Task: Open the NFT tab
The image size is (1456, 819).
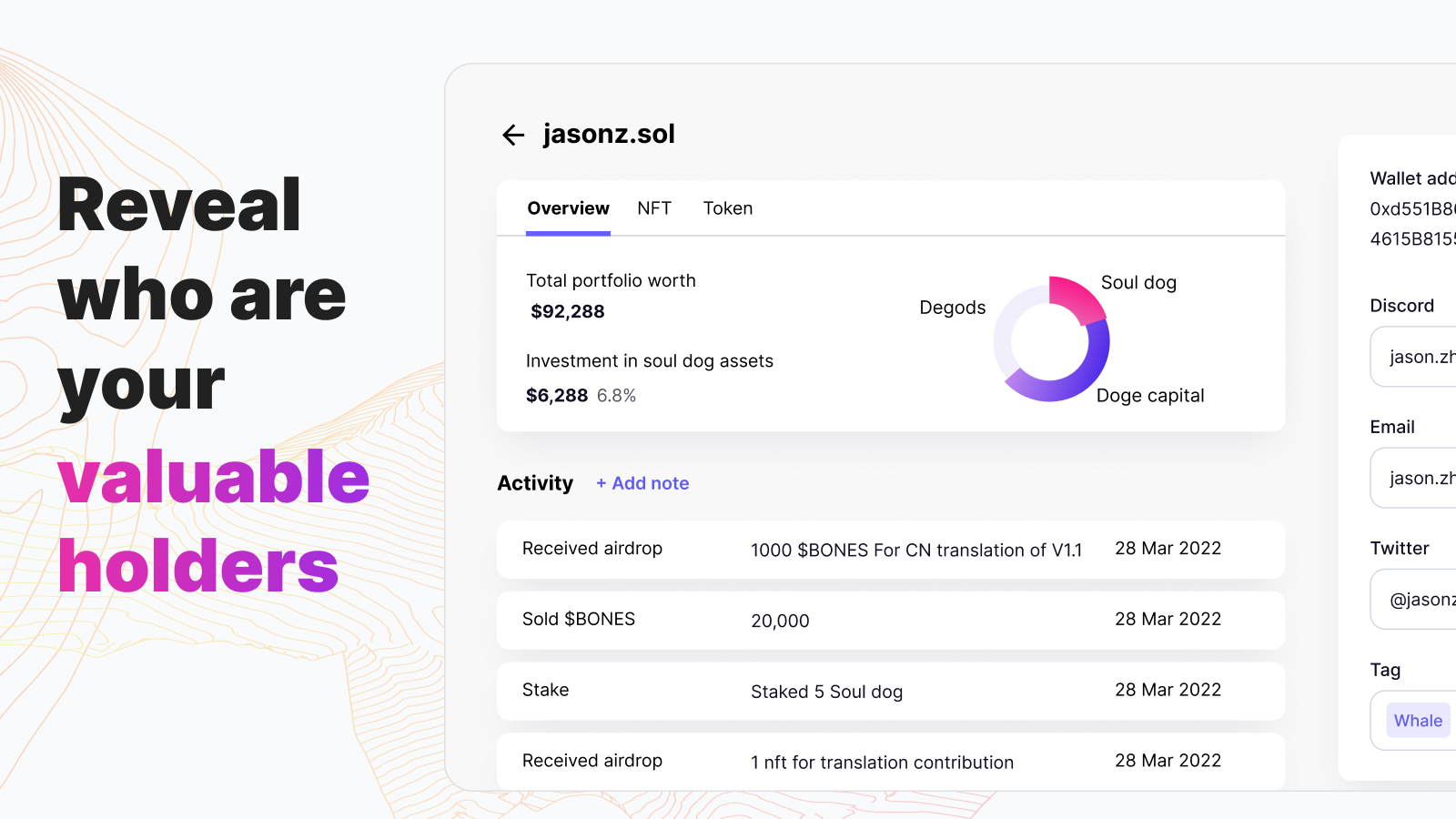Action: (x=654, y=208)
